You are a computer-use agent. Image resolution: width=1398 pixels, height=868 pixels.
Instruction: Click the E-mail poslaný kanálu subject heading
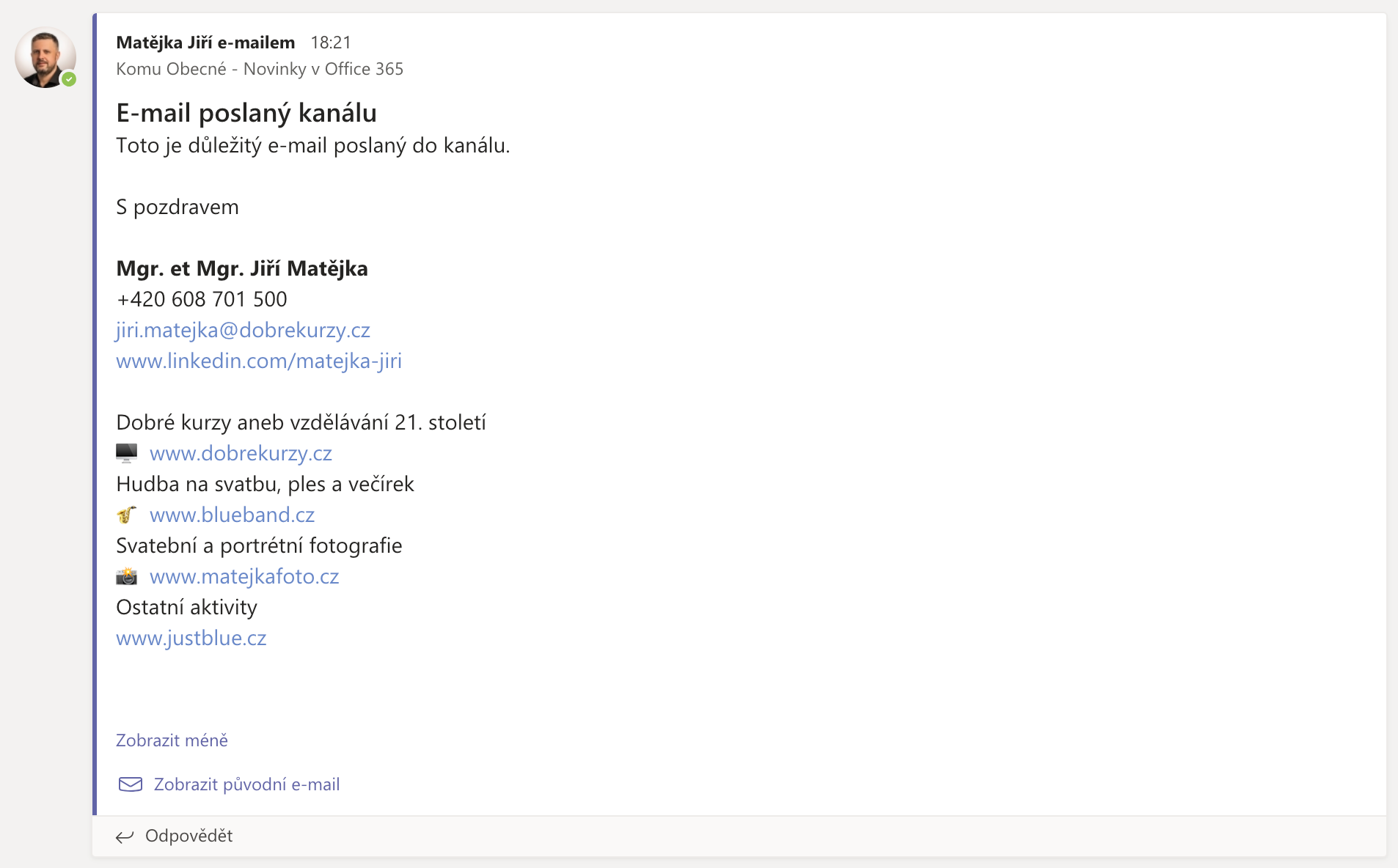click(246, 113)
